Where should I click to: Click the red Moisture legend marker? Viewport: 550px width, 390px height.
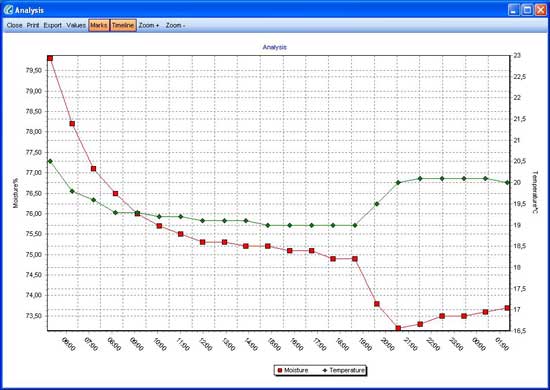tap(280, 370)
